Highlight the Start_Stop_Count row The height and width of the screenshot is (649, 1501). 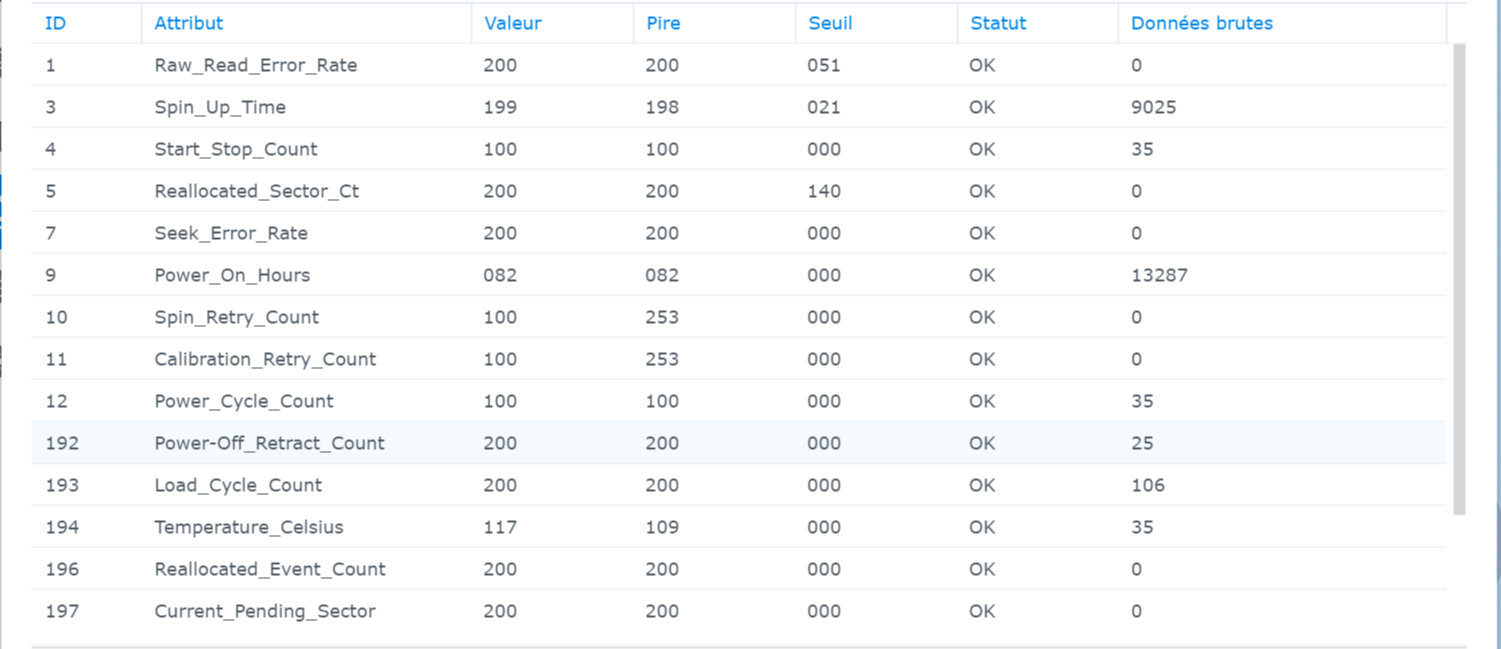[x=236, y=149]
